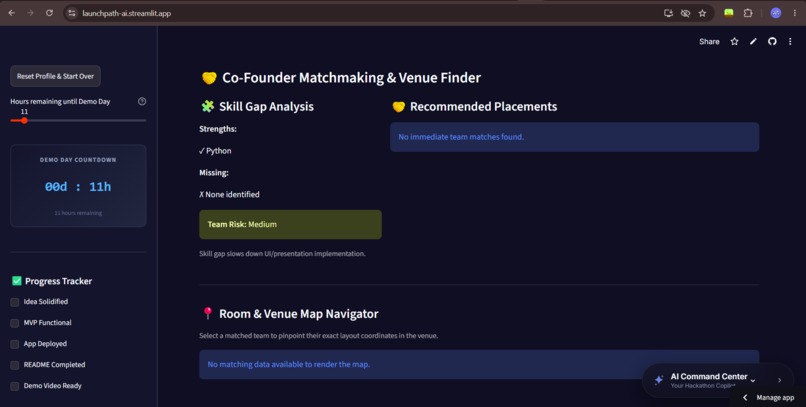806x407 pixels.
Task: Check the README Completed box
Action: click(x=15, y=365)
